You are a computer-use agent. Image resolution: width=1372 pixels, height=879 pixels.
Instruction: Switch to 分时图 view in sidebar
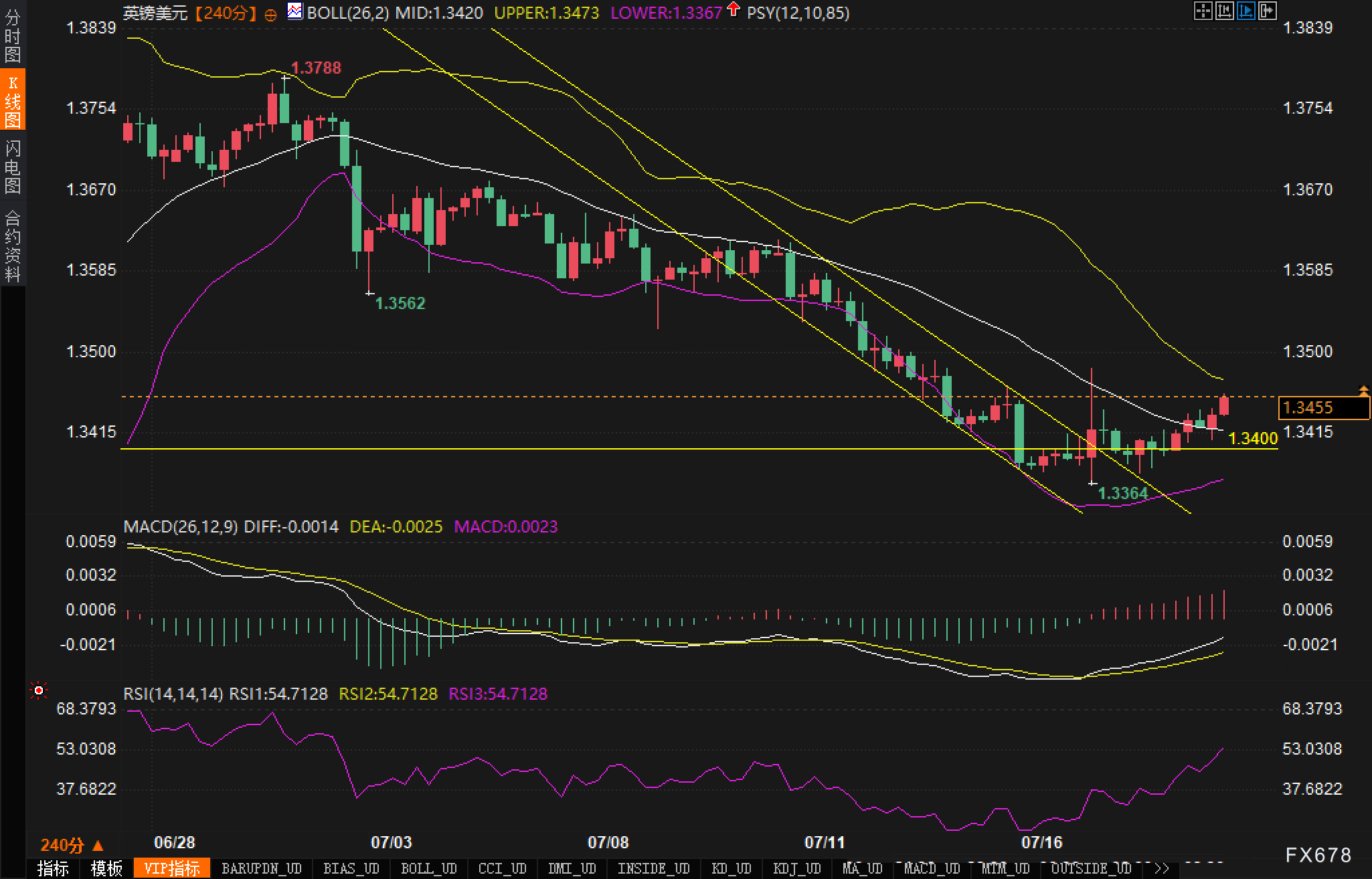(x=13, y=35)
